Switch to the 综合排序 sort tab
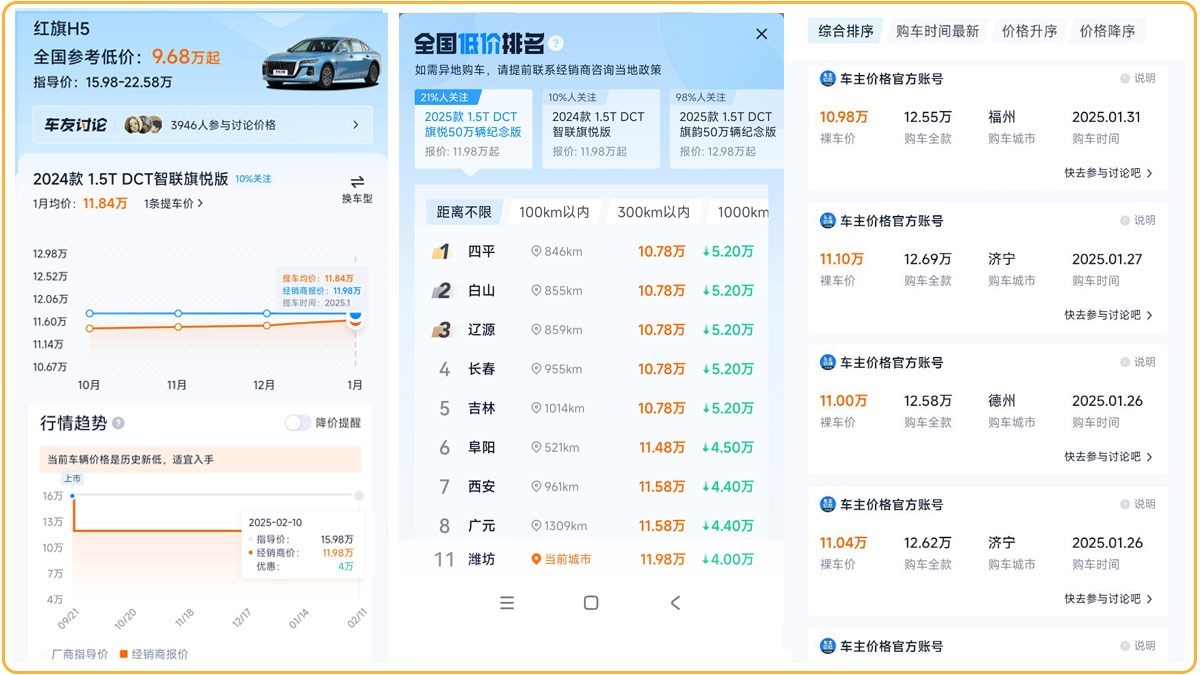Image resolution: width=1200 pixels, height=675 pixels. 845,31
